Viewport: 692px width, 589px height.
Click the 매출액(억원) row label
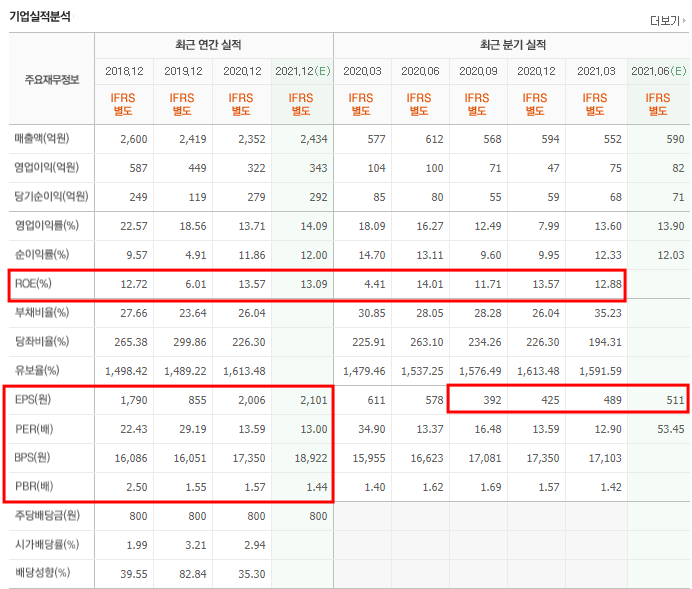42,139
